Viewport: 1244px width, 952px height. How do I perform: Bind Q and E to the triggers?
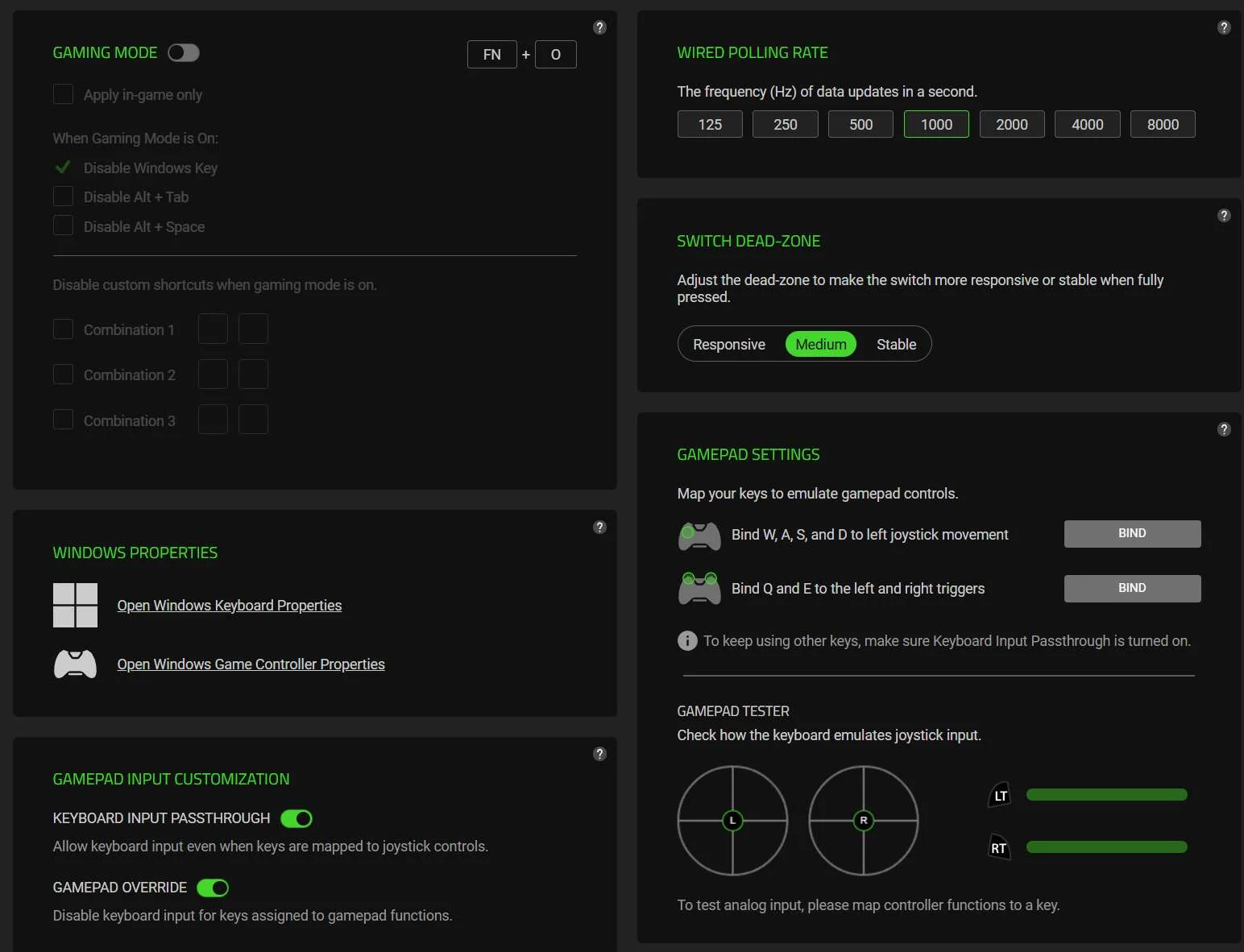(1133, 589)
